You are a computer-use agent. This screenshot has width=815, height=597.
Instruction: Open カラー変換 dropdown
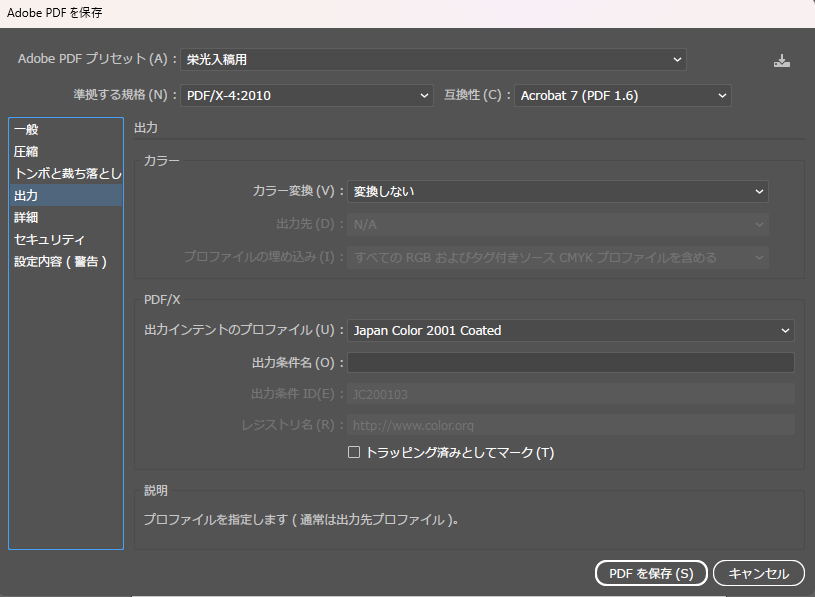click(558, 191)
